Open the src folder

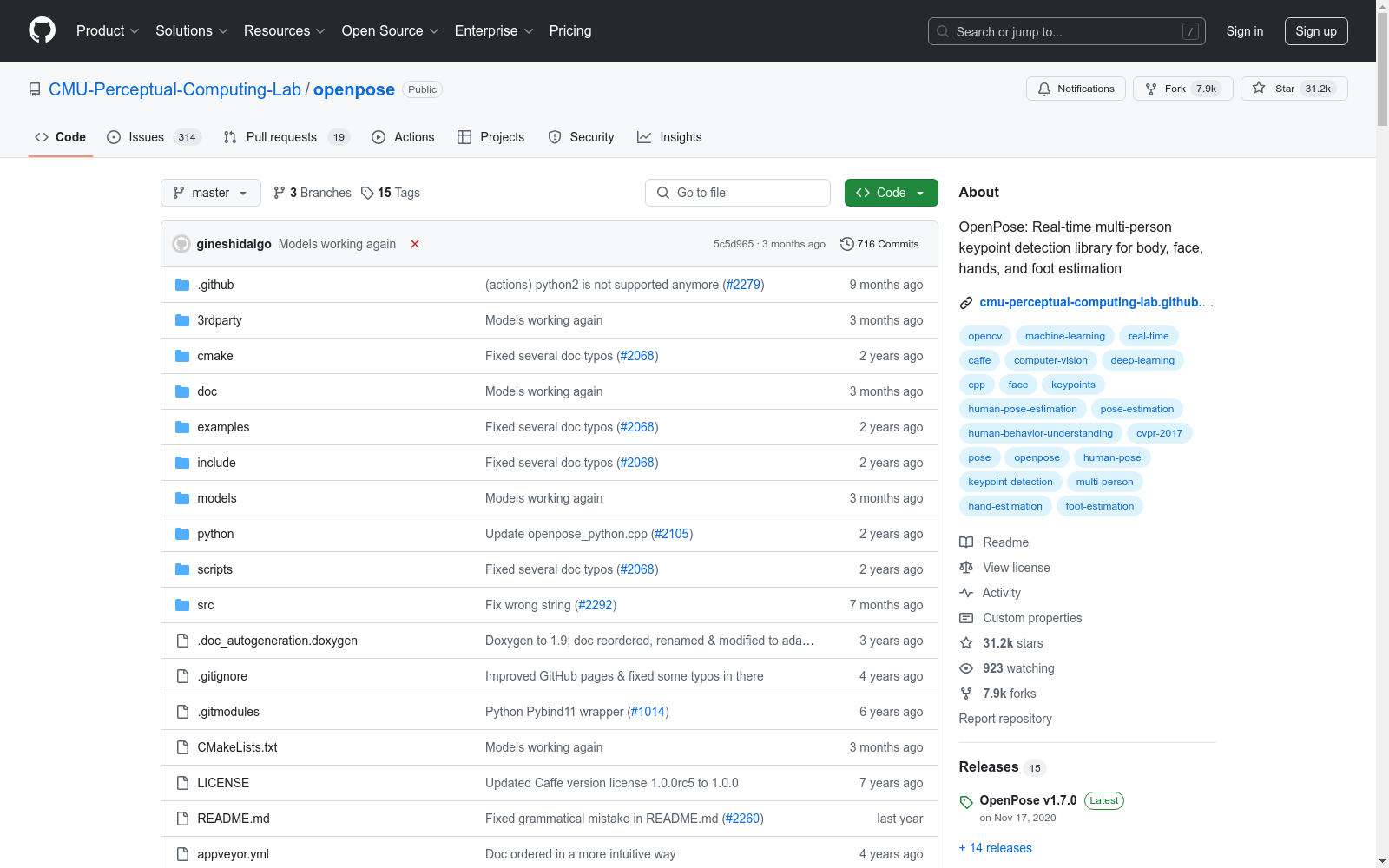[x=206, y=605]
